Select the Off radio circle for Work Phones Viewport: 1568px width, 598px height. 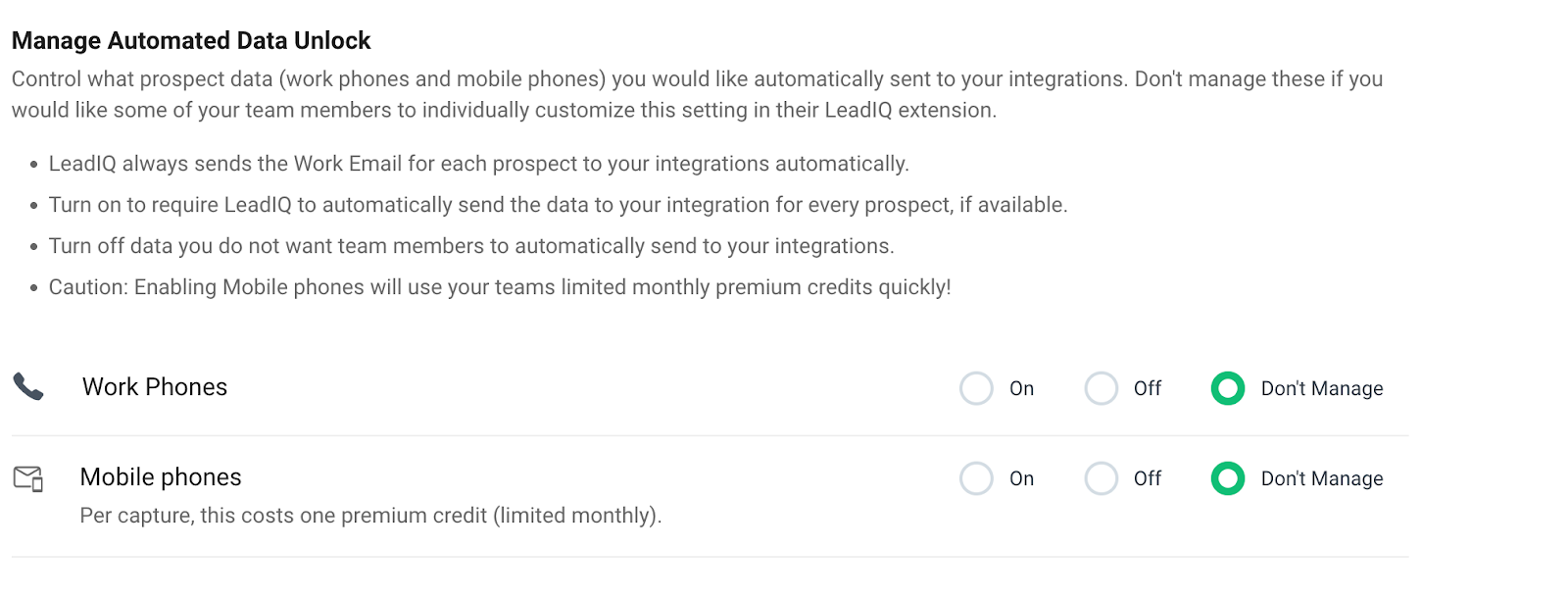(1101, 388)
